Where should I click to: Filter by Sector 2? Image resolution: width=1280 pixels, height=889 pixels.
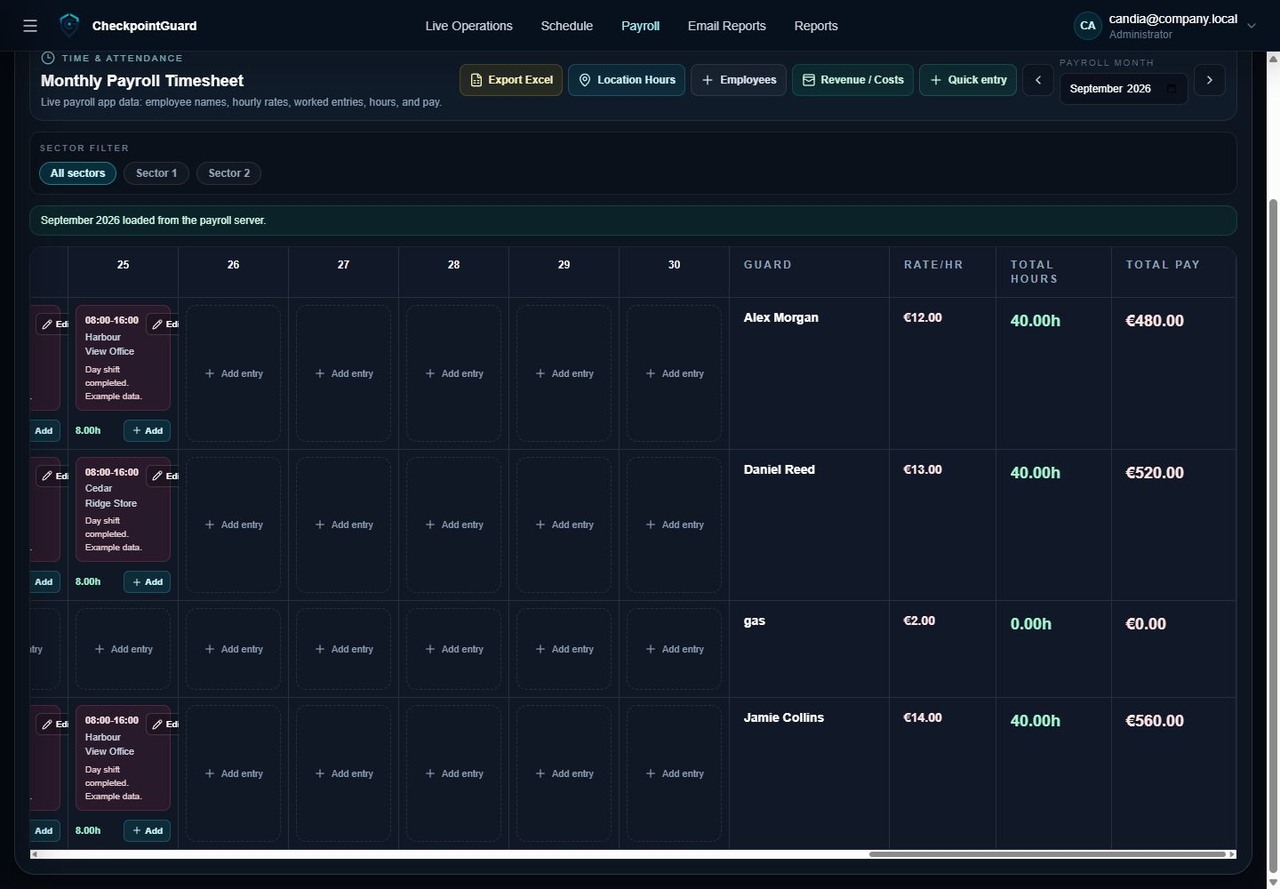(x=229, y=173)
